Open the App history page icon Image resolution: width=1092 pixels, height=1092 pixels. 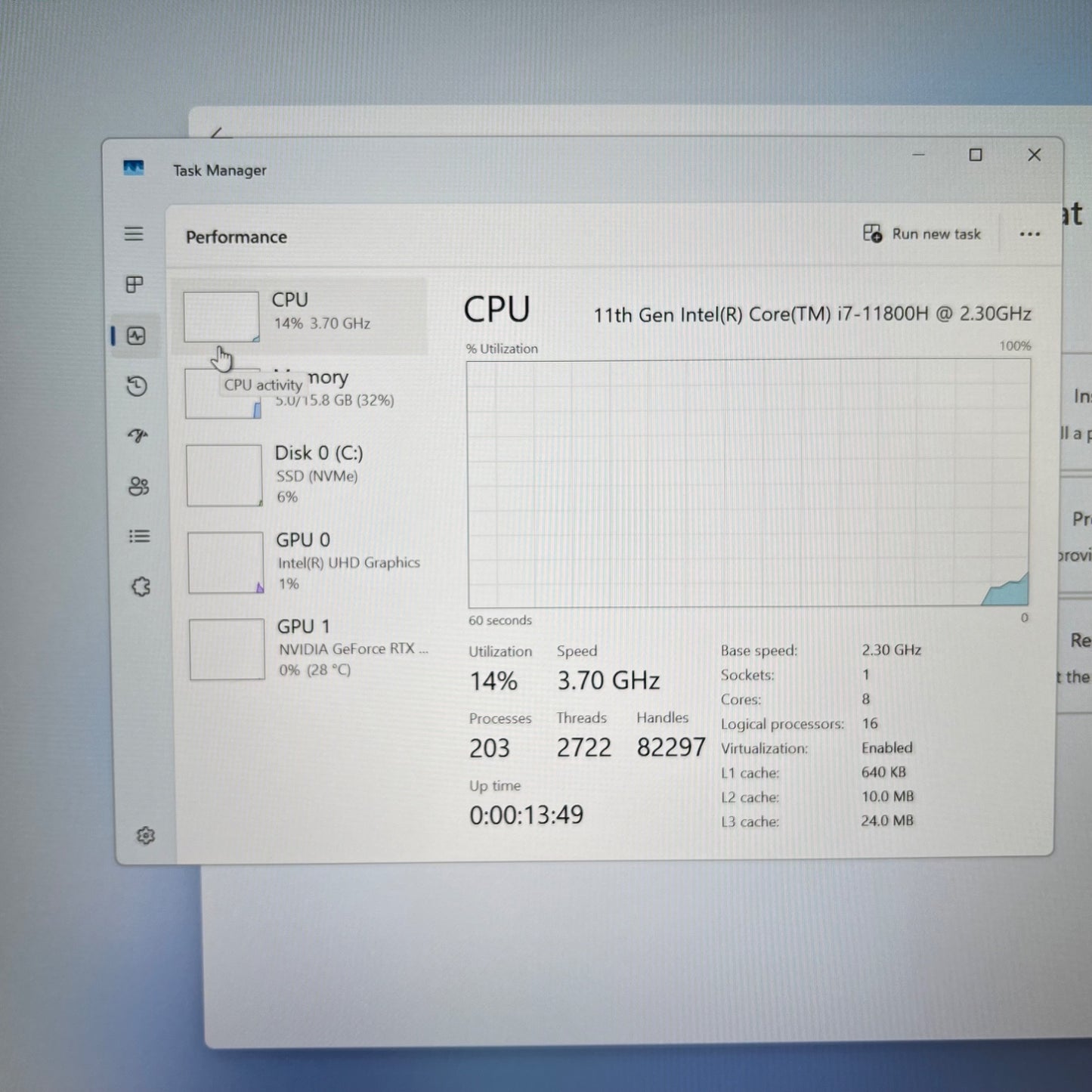pyautogui.click(x=137, y=386)
